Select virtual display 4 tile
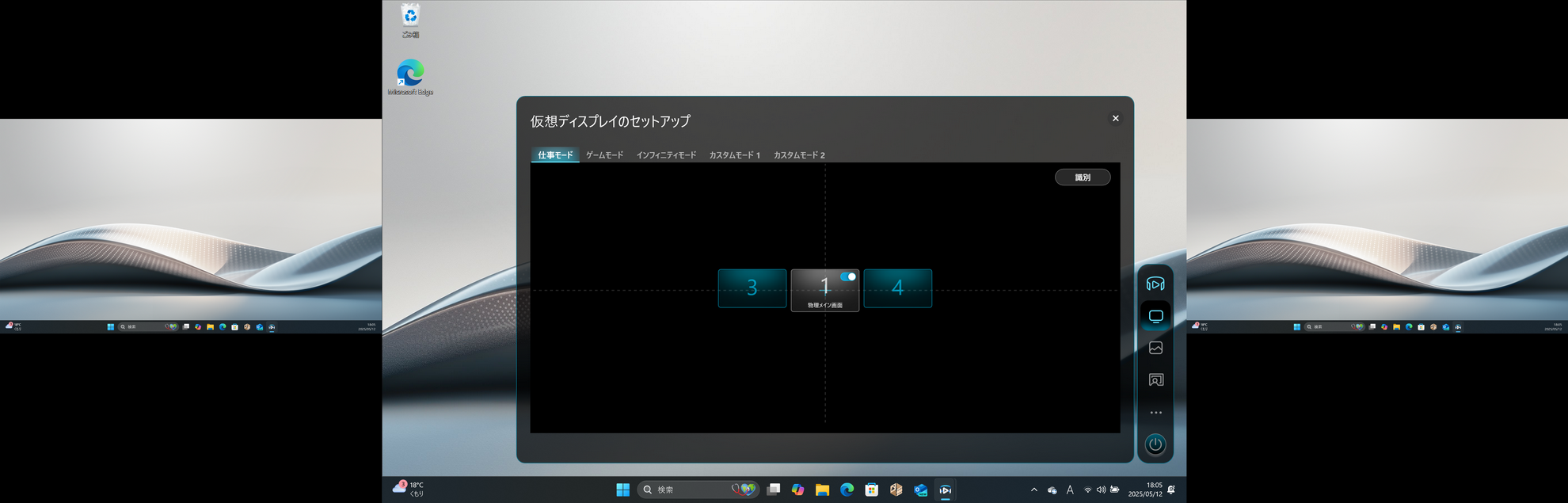The width and height of the screenshot is (1568, 503). [x=897, y=288]
